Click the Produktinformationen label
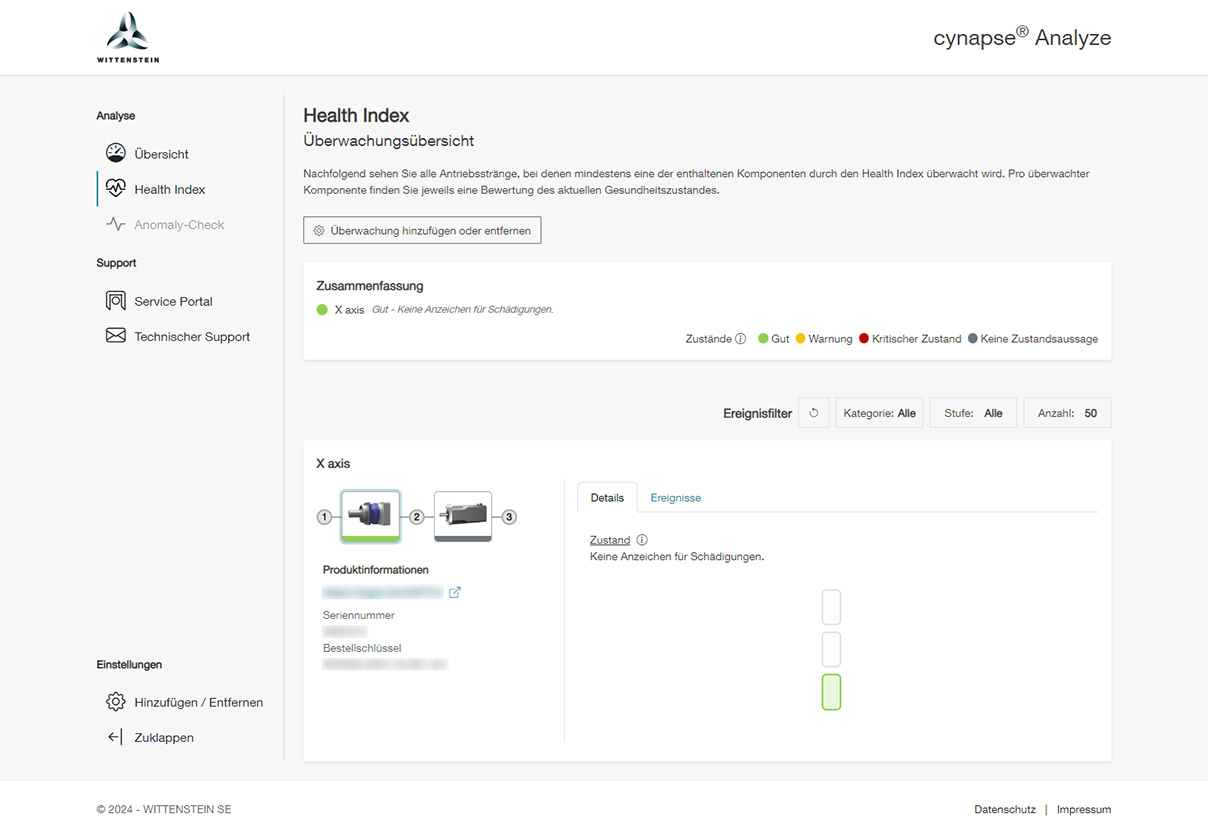1208x823 pixels. coord(376,570)
